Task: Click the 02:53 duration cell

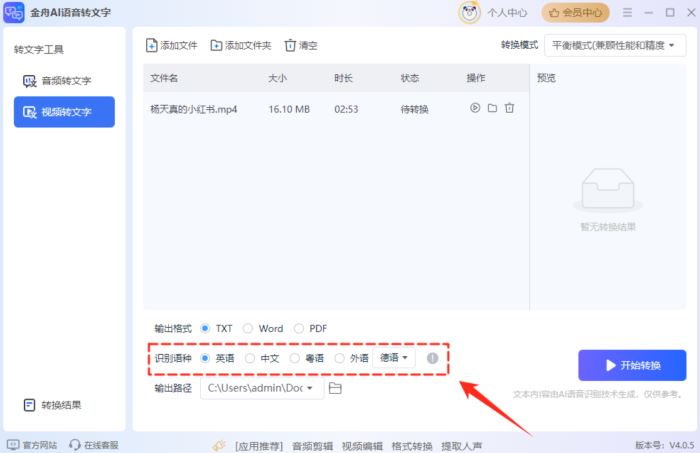Action: tap(346, 109)
